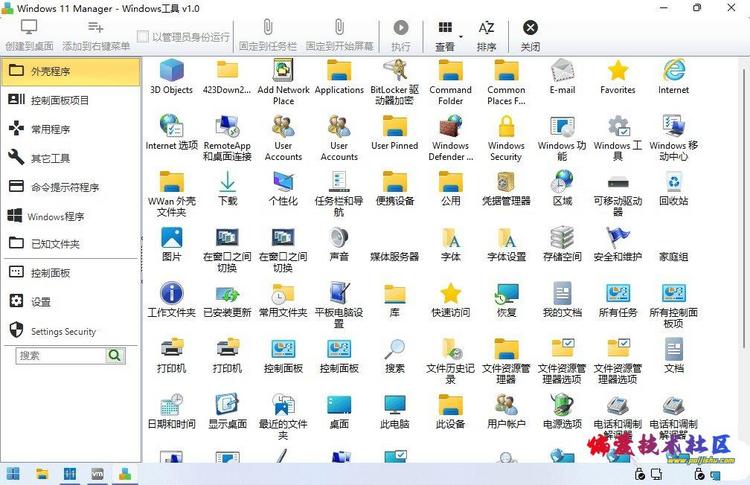Select 外壳程序 sidebar category

tap(71, 71)
